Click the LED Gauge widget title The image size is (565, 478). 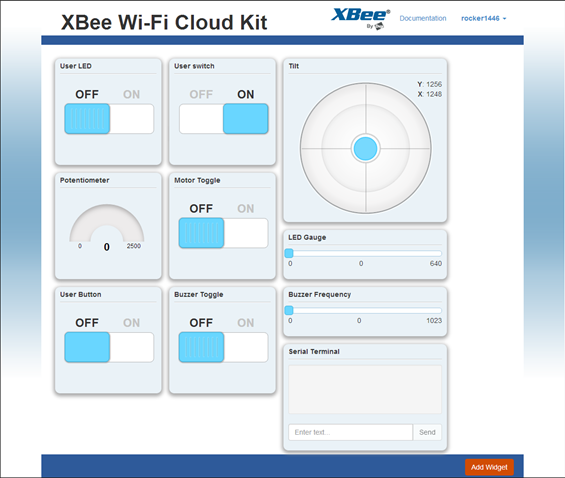(x=307, y=237)
